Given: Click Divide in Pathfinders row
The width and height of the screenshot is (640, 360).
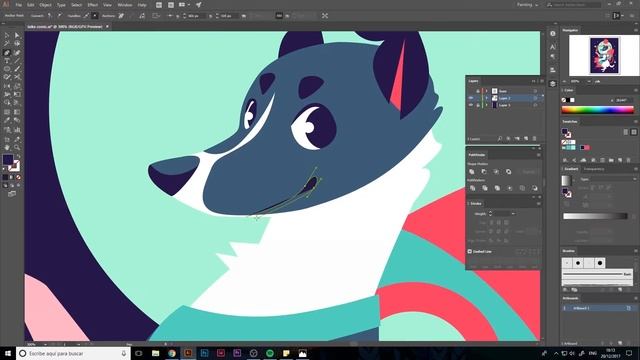Looking at the screenshot, I should (472, 188).
